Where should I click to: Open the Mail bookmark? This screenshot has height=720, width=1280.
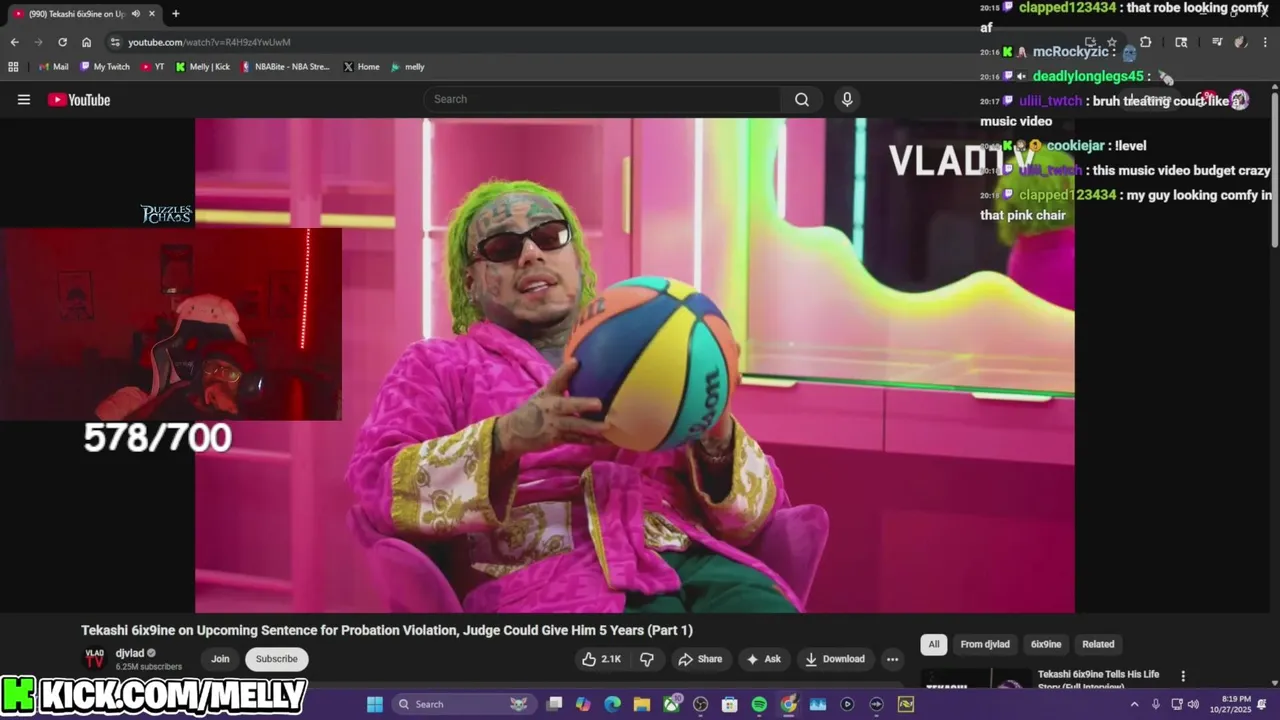[x=53, y=67]
